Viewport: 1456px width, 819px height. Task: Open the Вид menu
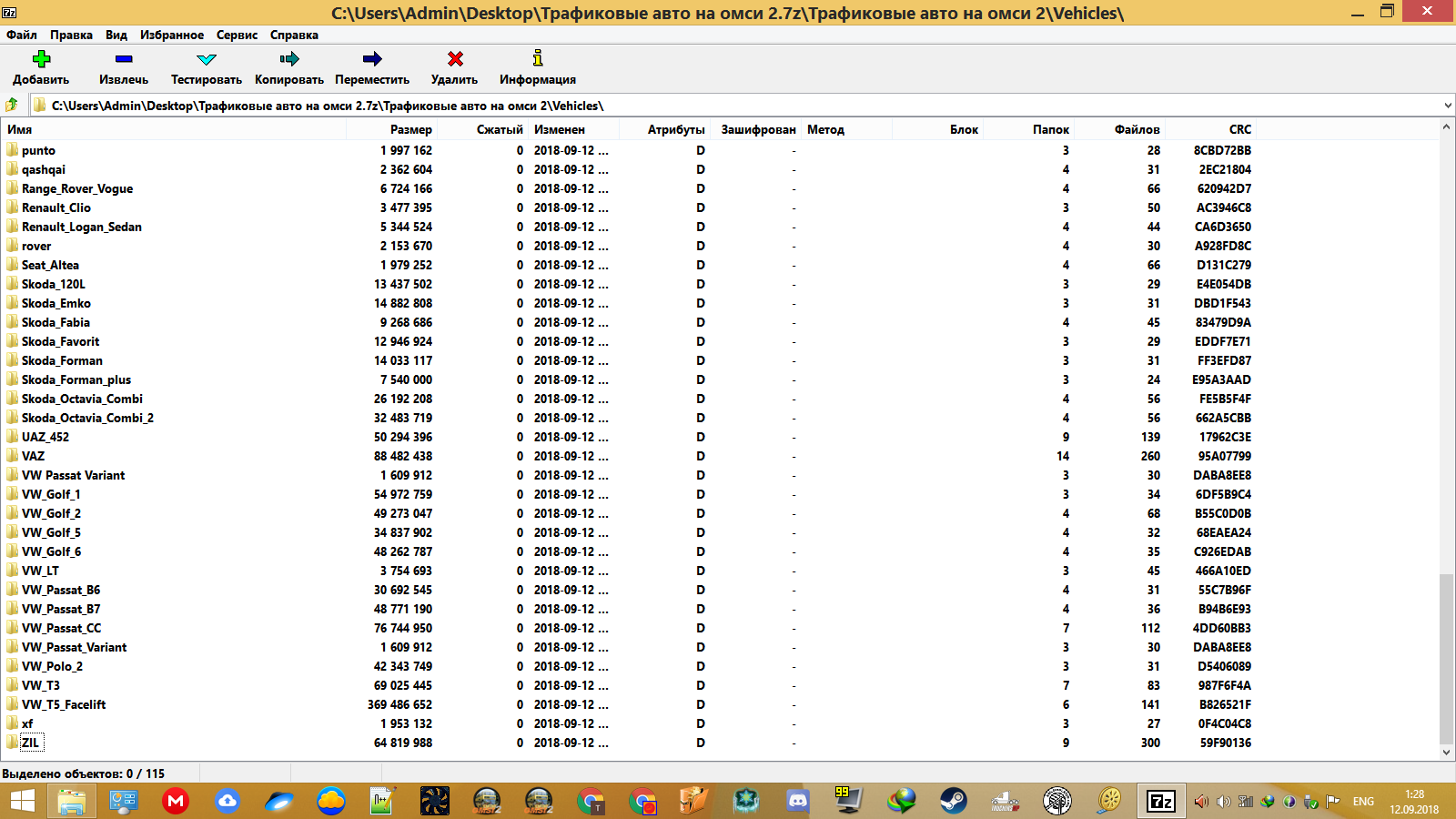point(116,35)
